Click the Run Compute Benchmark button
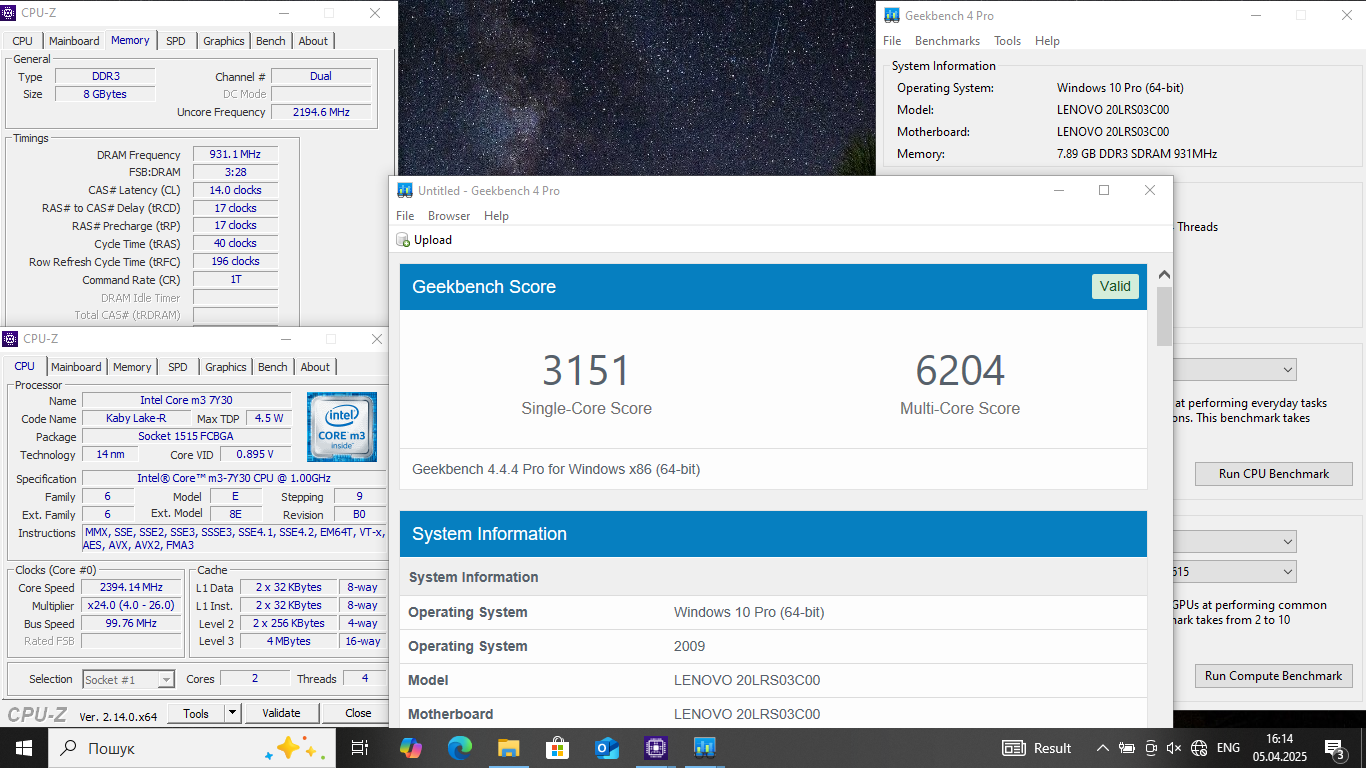The width and height of the screenshot is (1366, 768). [x=1273, y=676]
